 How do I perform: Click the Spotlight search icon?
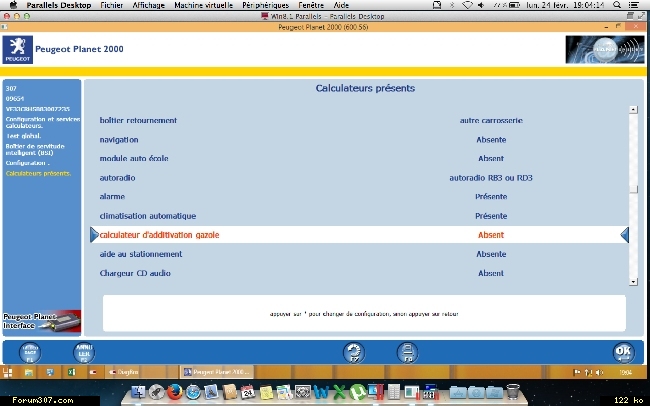coord(617,5)
